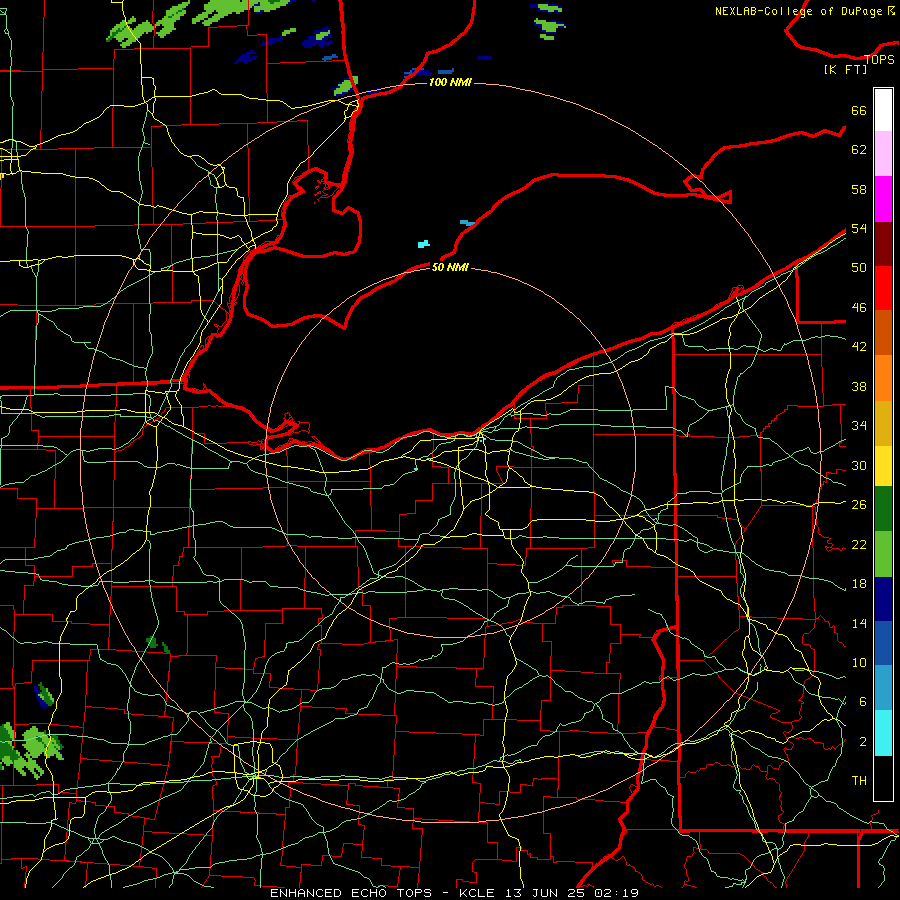Click the "[K FT]" units label
The width and height of the screenshot is (900, 900).
[x=845, y=69]
